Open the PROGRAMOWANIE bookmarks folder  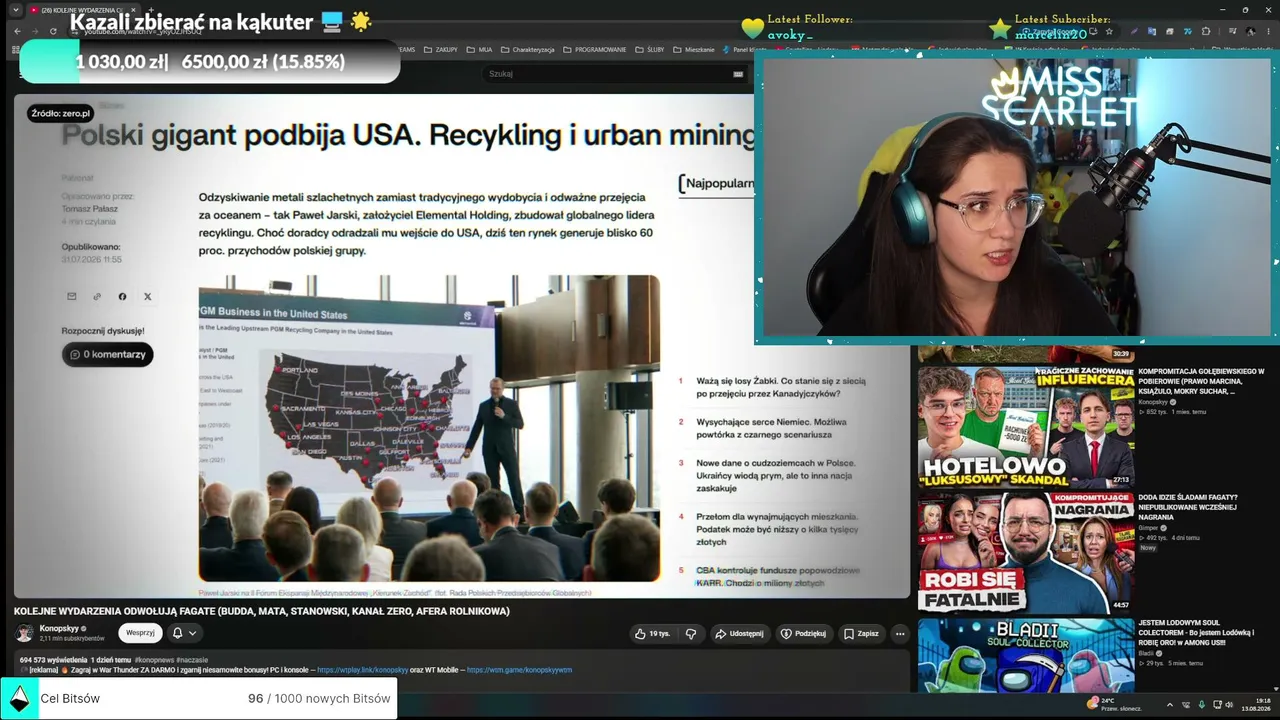tap(595, 49)
